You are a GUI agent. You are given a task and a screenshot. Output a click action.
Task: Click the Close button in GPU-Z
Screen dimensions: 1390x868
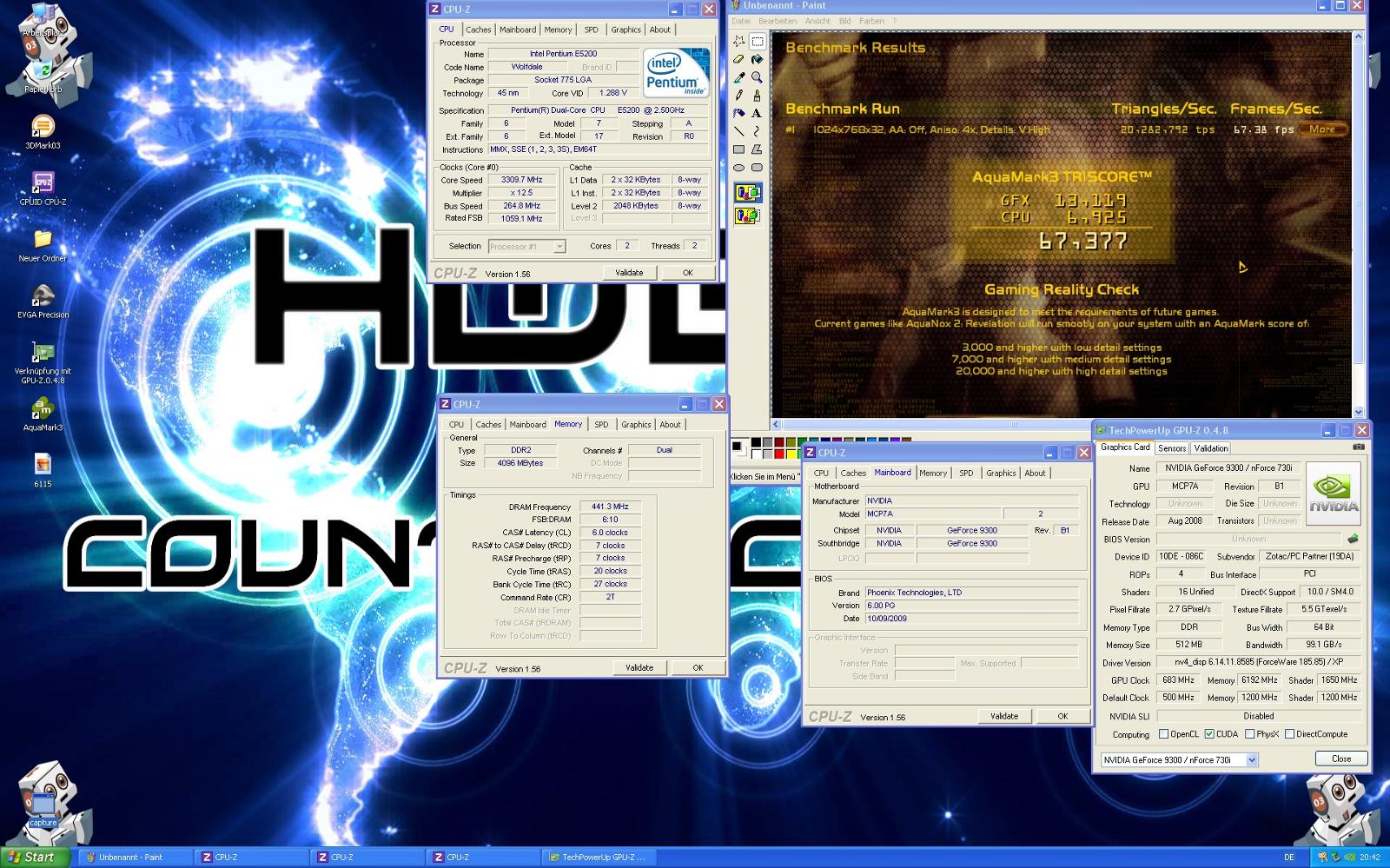pos(1341,759)
